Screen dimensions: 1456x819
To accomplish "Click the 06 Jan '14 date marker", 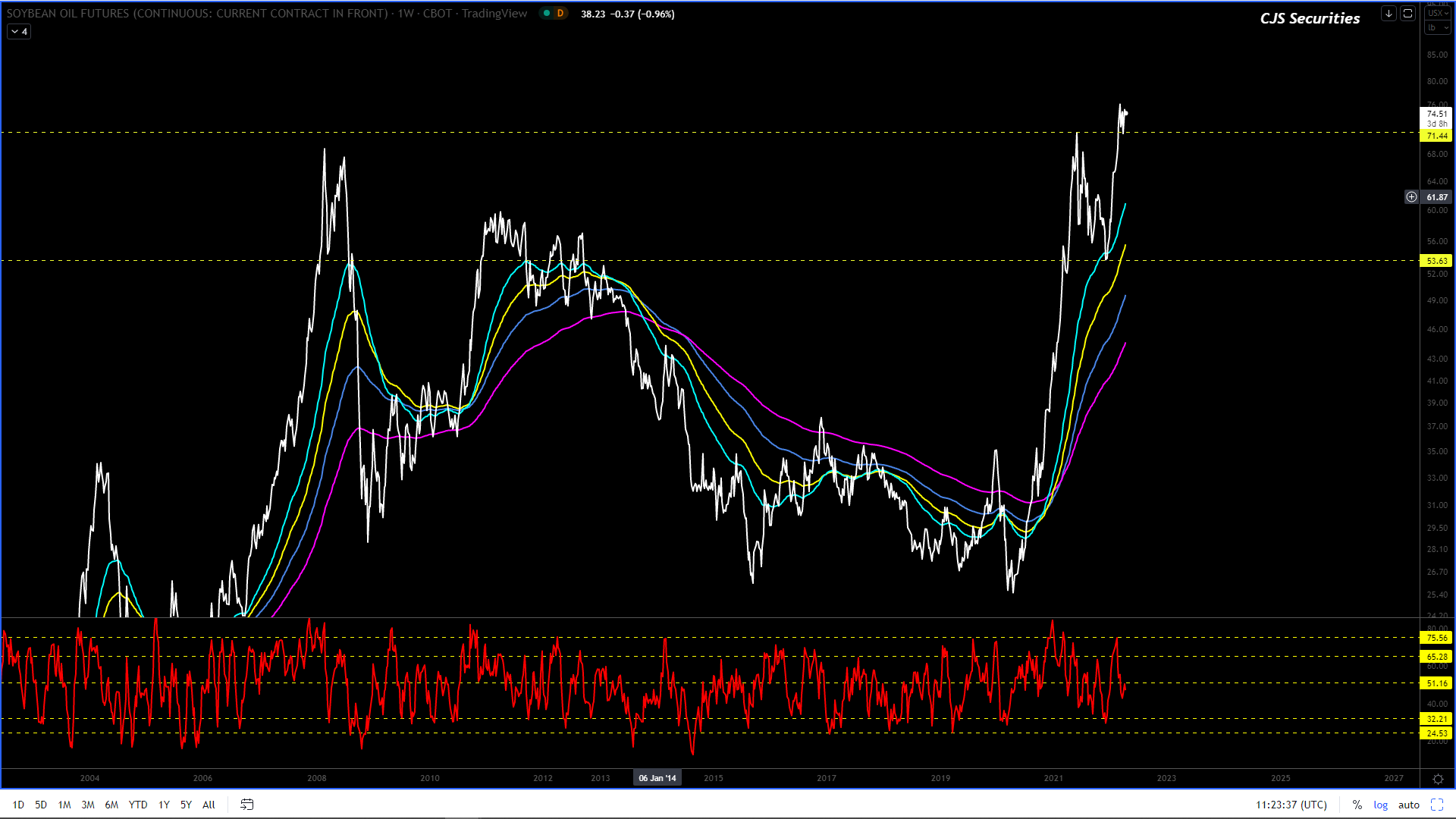I will pyautogui.click(x=657, y=778).
